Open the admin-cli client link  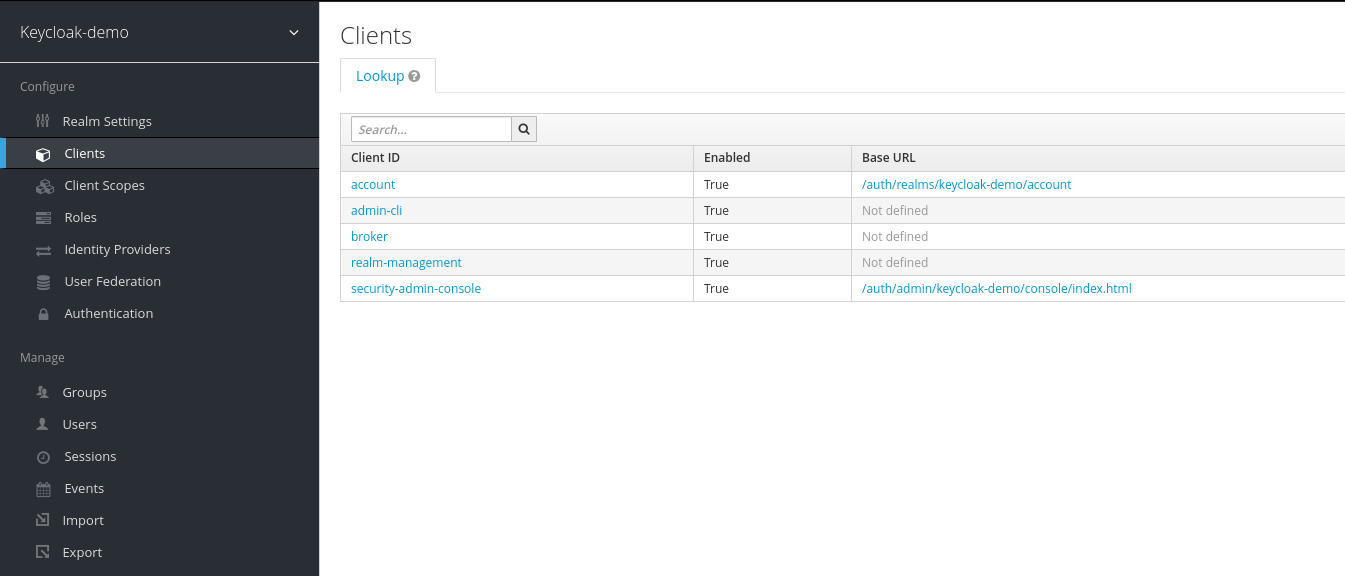pyautogui.click(x=376, y=211)
